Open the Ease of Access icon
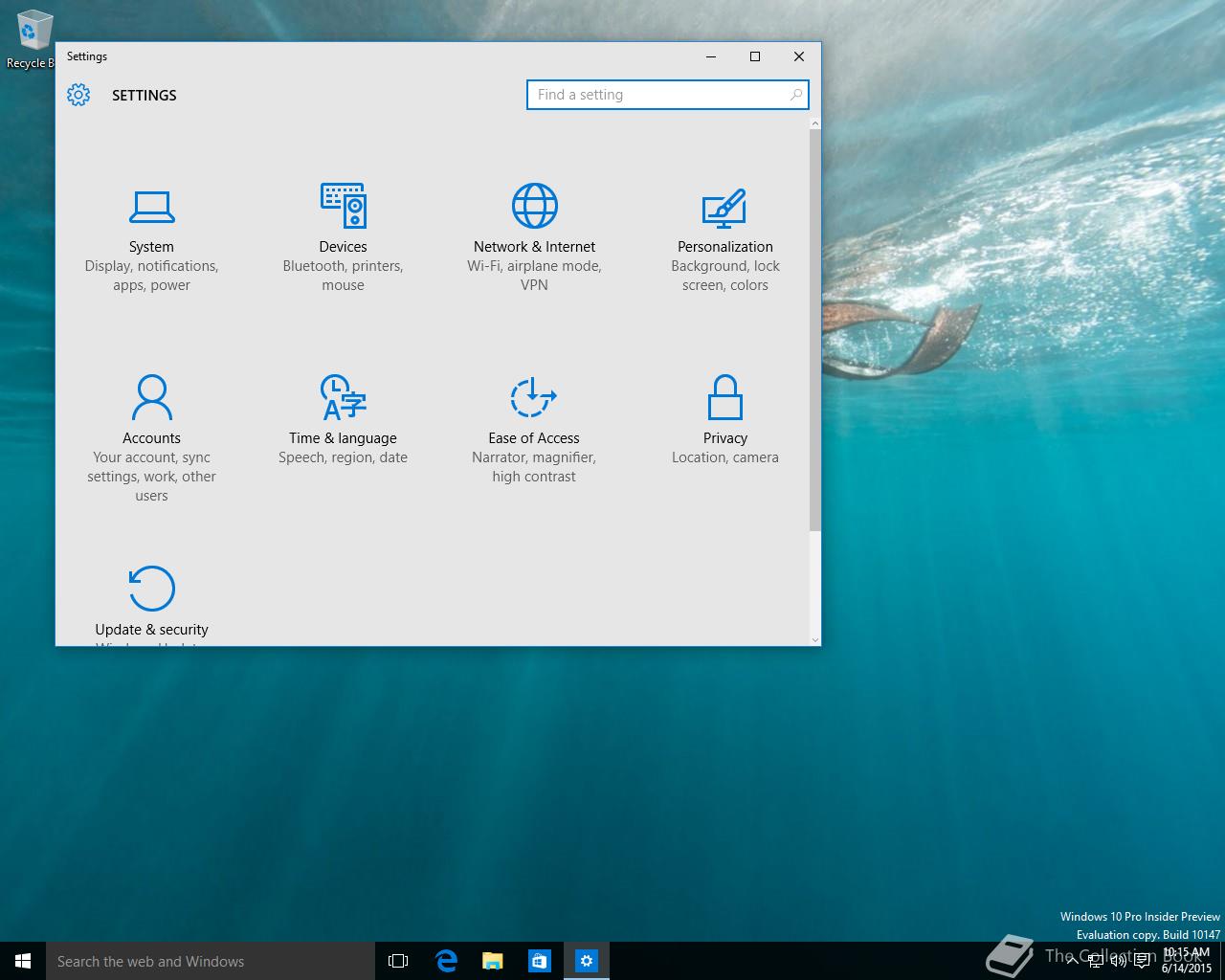 click(x=533, y=397)
